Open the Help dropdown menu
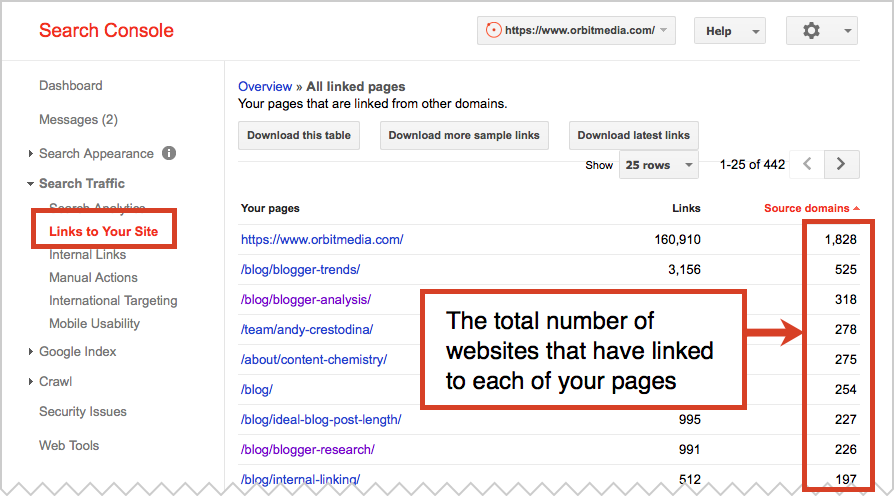894x496 pixels. (x=729, y=31)
